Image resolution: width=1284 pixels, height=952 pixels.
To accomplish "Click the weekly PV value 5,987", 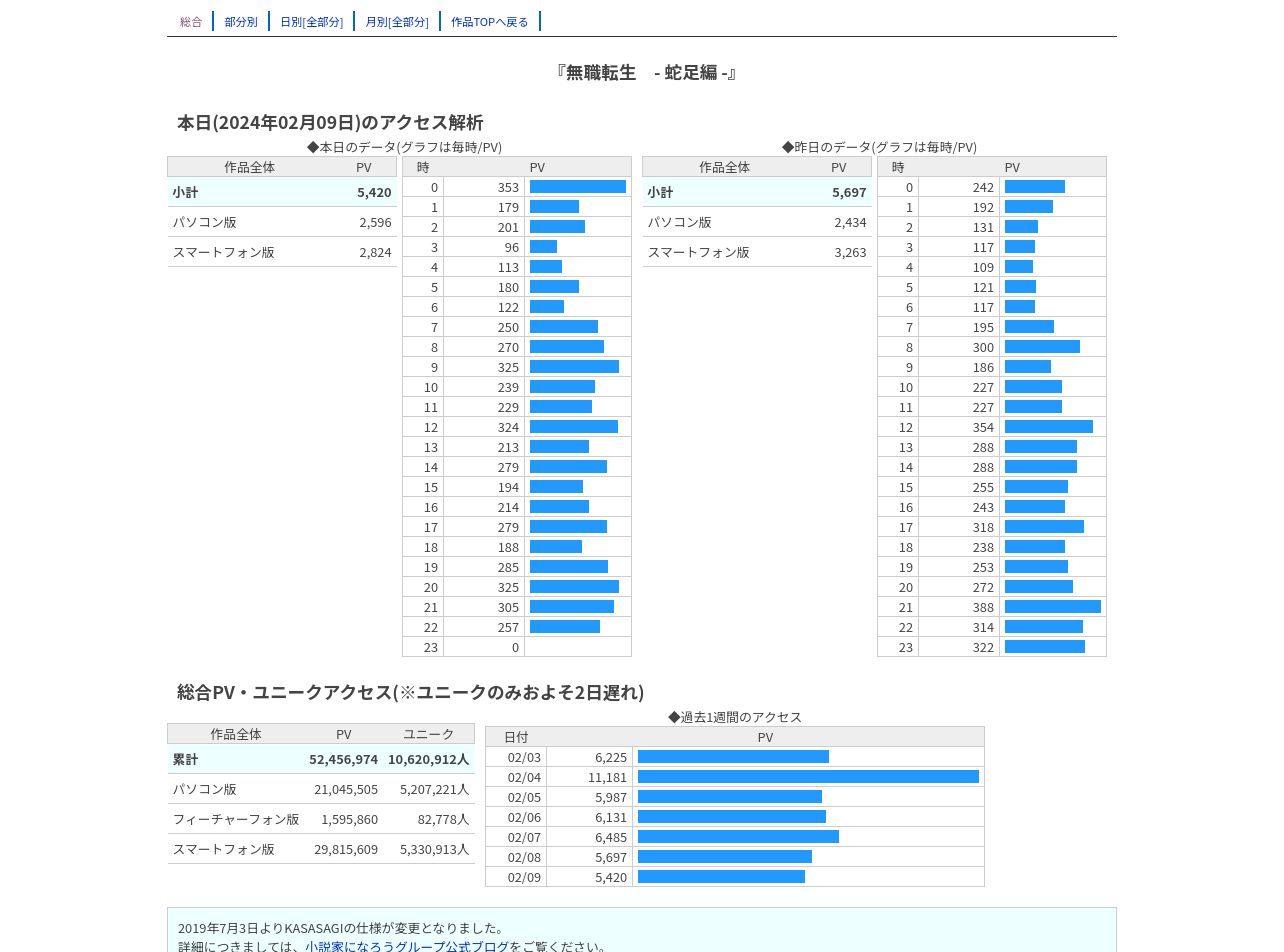I will [x=611, y=797].
